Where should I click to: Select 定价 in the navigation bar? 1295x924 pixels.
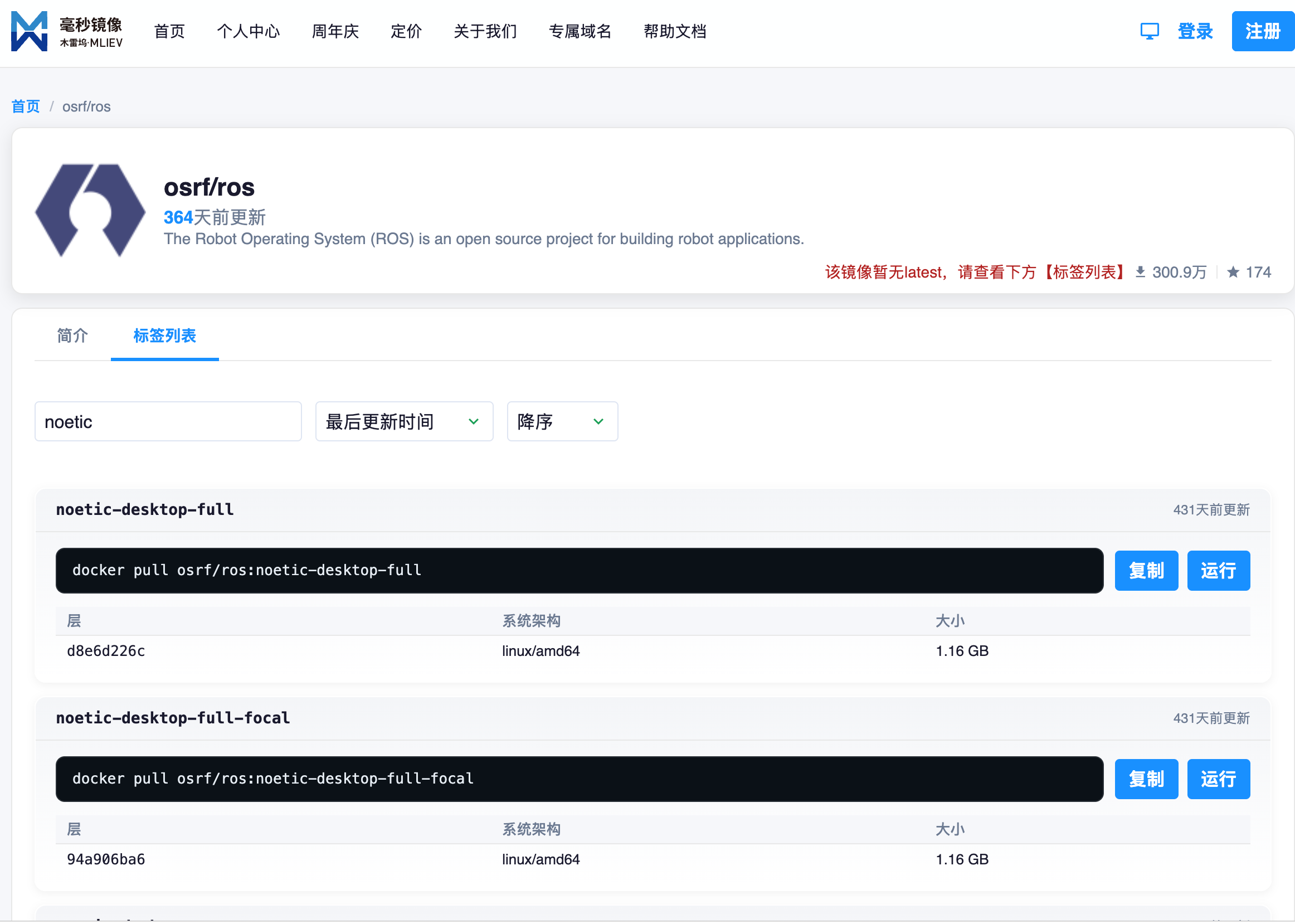pos(406,31)
